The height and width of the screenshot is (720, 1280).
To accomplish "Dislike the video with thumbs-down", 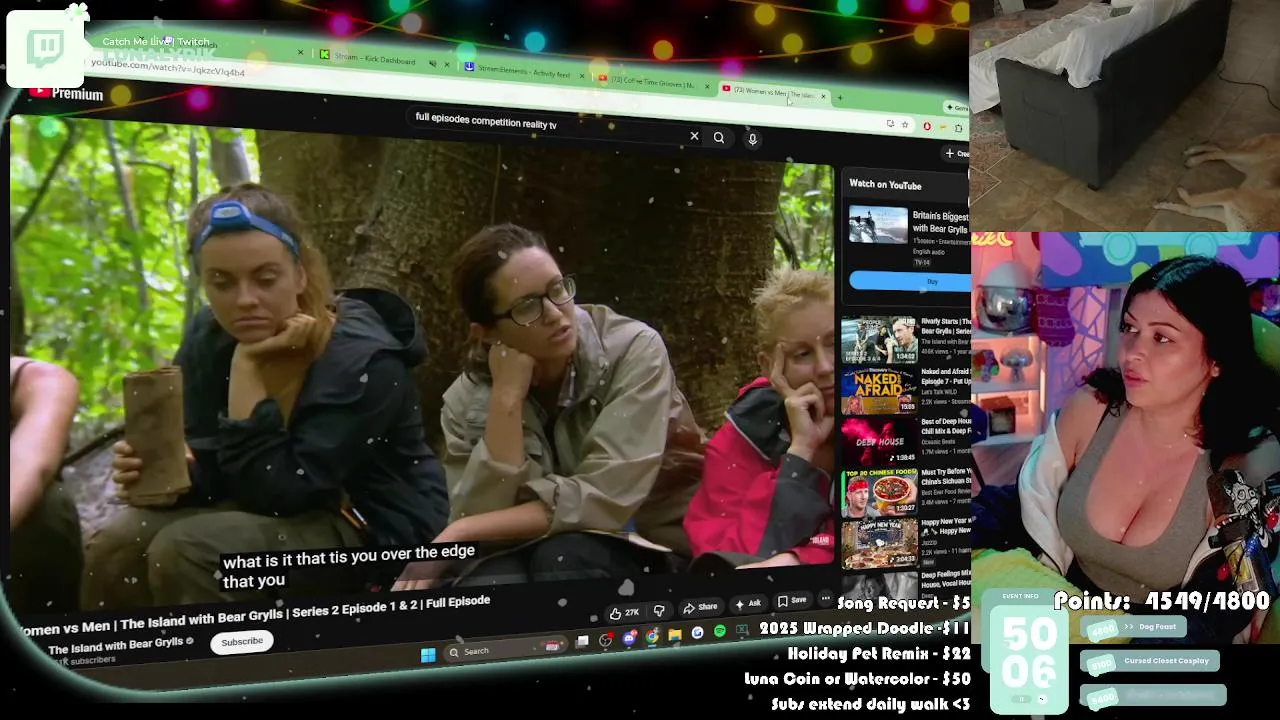I will tap(659, 610).
